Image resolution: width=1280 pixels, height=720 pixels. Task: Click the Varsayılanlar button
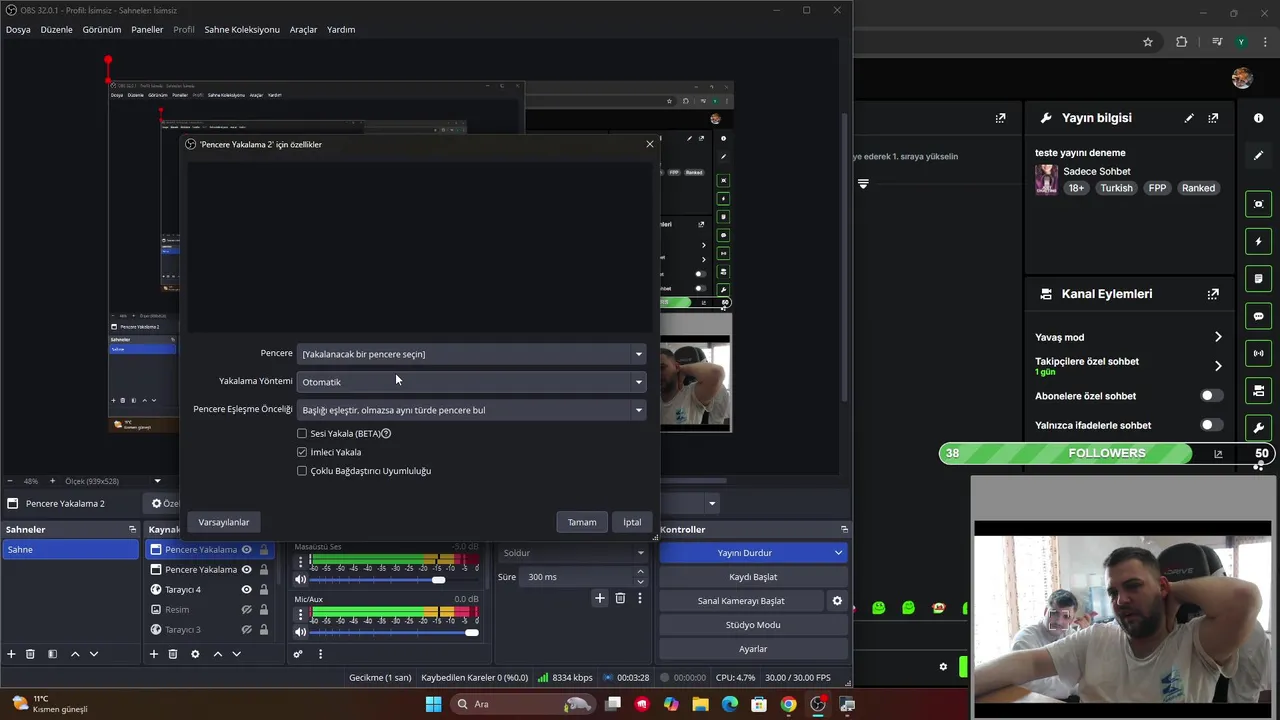[224, 522]
